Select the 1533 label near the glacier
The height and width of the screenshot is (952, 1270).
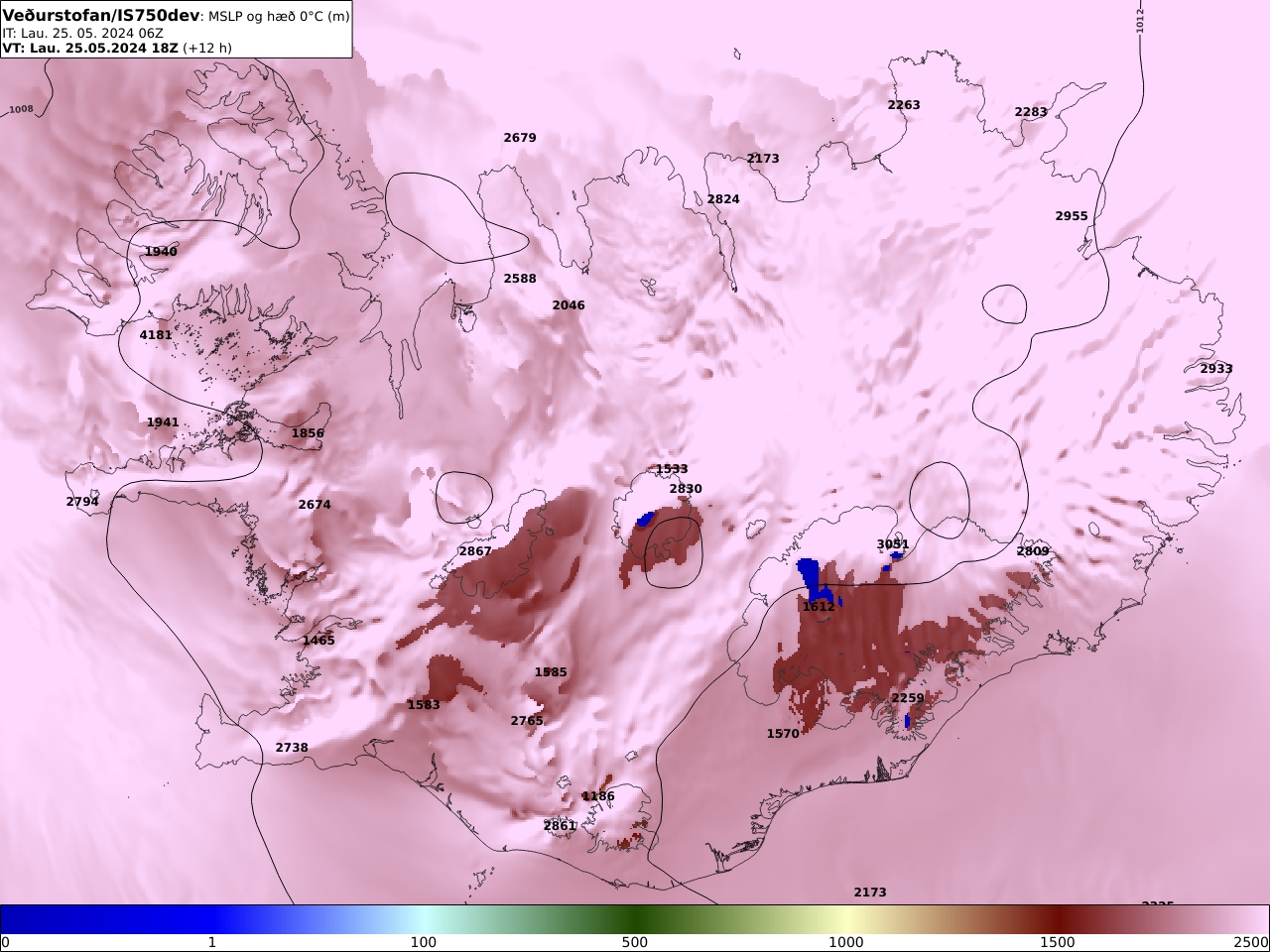[x=672, y=469]
